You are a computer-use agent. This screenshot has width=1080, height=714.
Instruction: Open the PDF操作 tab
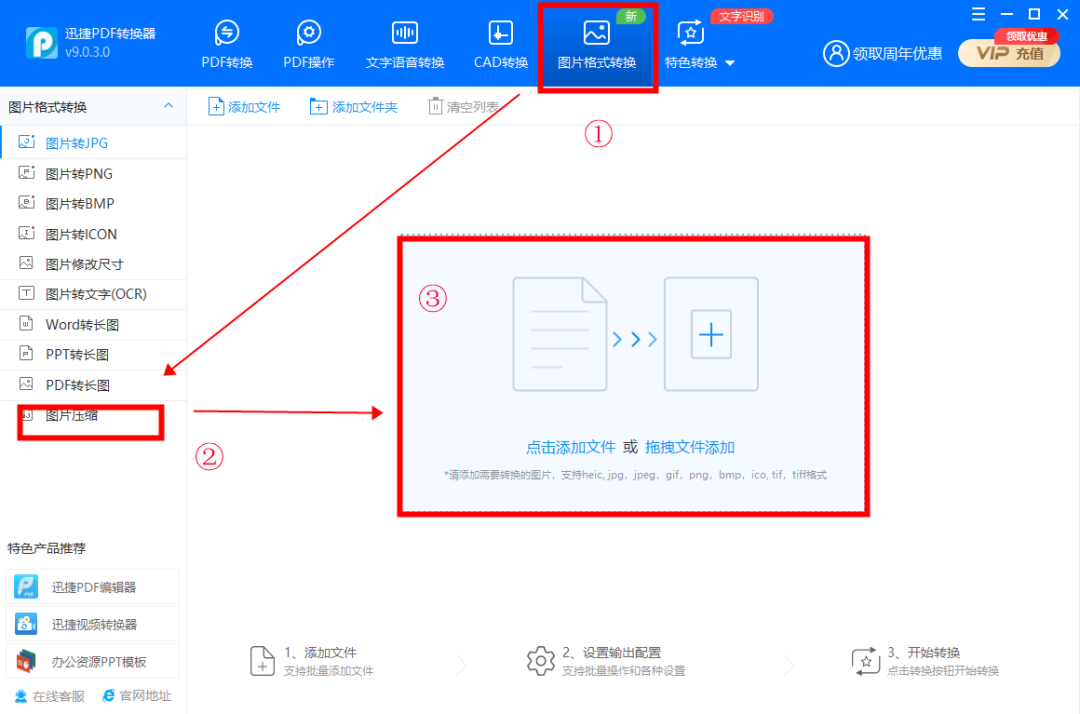click(309, 44)
